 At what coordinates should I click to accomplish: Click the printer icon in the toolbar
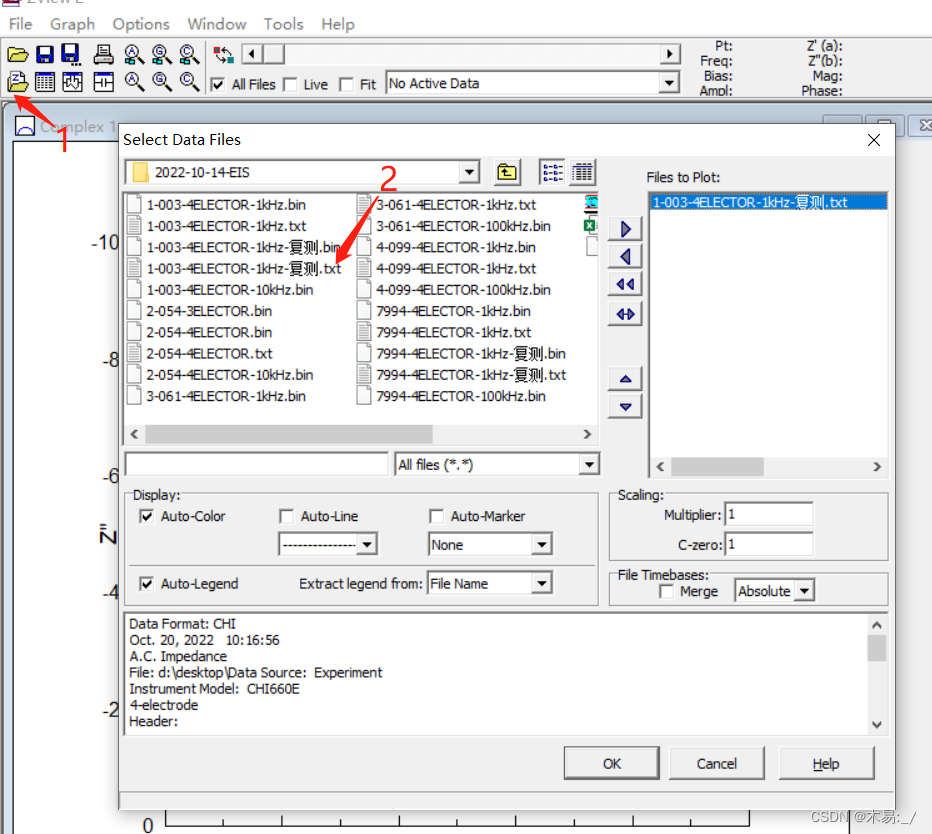click(x=103, y=55)
